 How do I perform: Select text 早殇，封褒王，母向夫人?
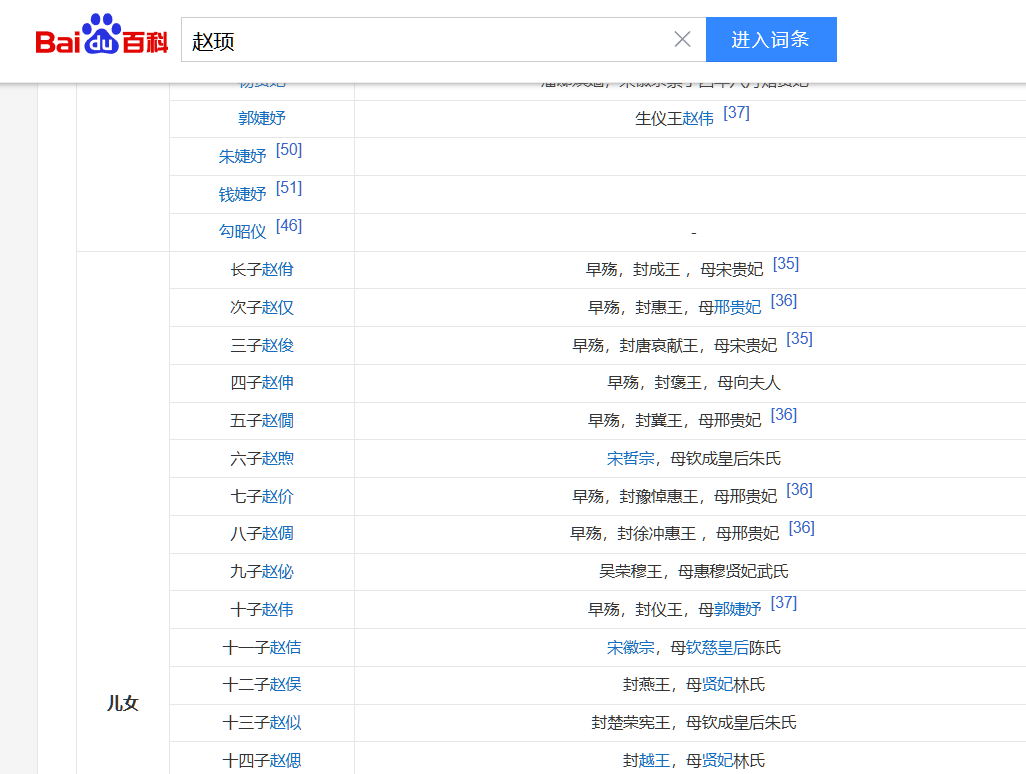pos(694,382)
